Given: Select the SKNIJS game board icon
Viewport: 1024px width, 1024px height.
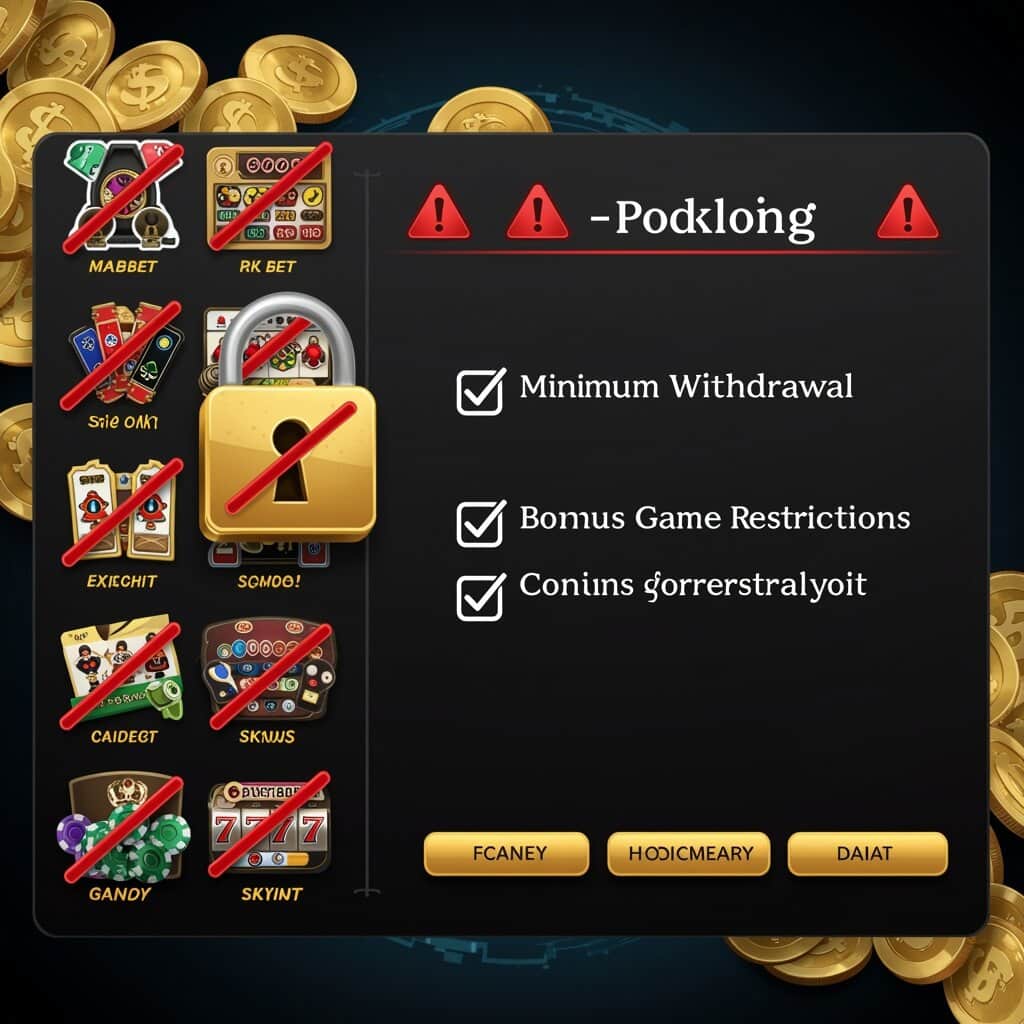Looking at the screenshot, I should 269,672.
